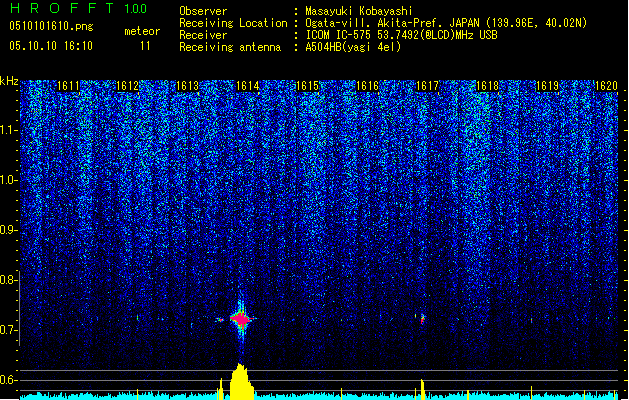Click the 1611 time marker
This screenshot has width=629, height=400.
pos(68,86)
